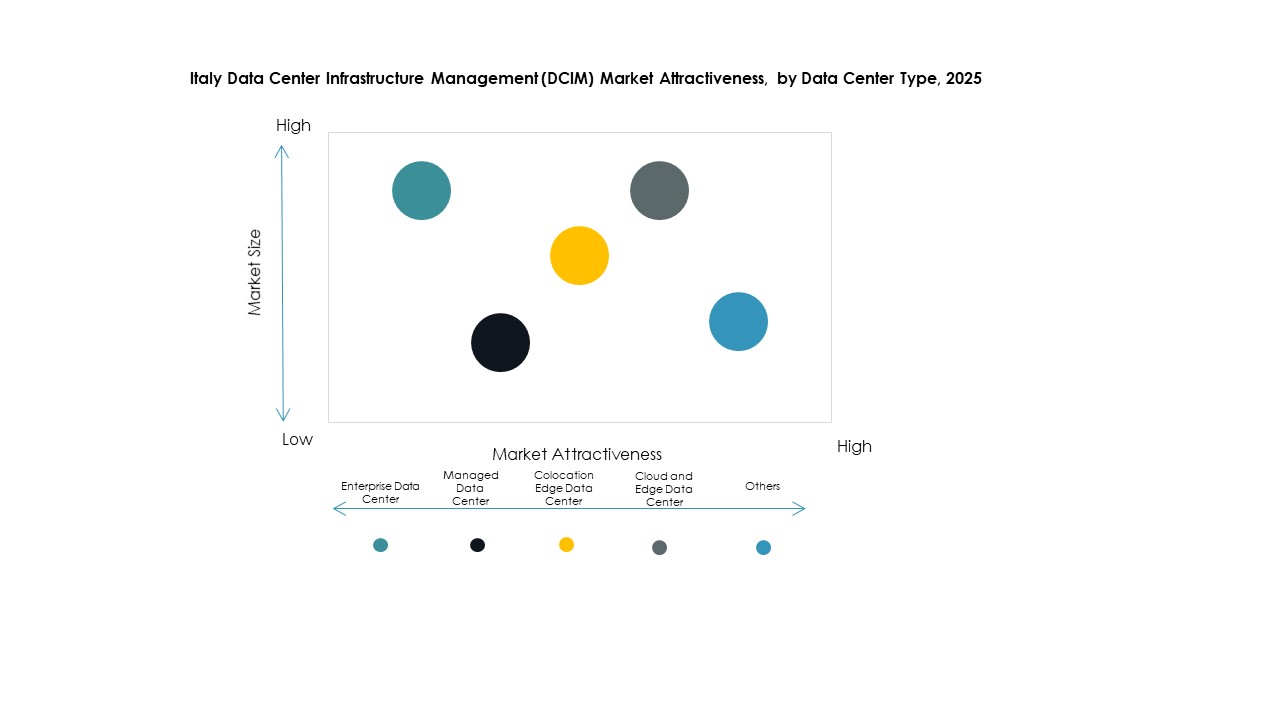Click the chart title text
Viewport: 1280px width, 720px height.
click(x=586, y=78)
